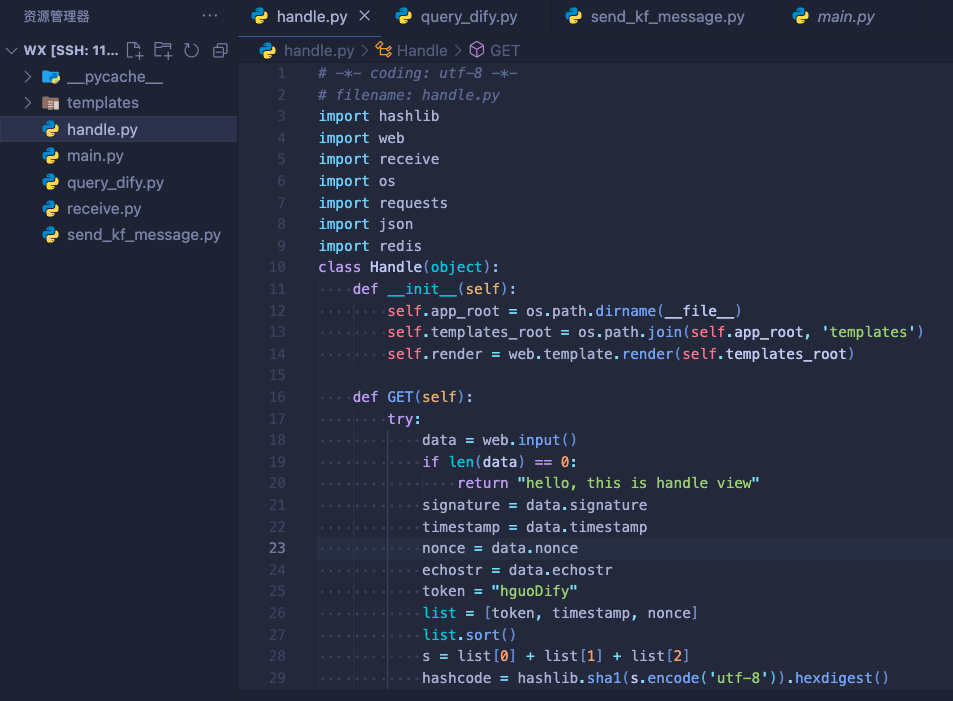
Task: Click the Handle class icon in breadcrumb
Action: click(x=383, y=50)
